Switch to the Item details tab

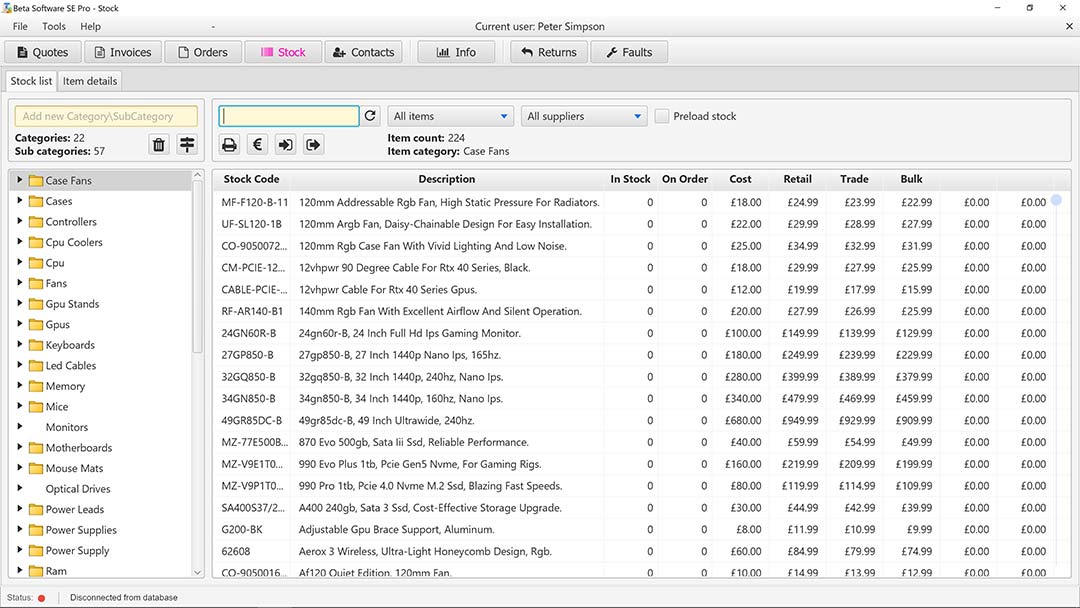click(x=90, y=81)
